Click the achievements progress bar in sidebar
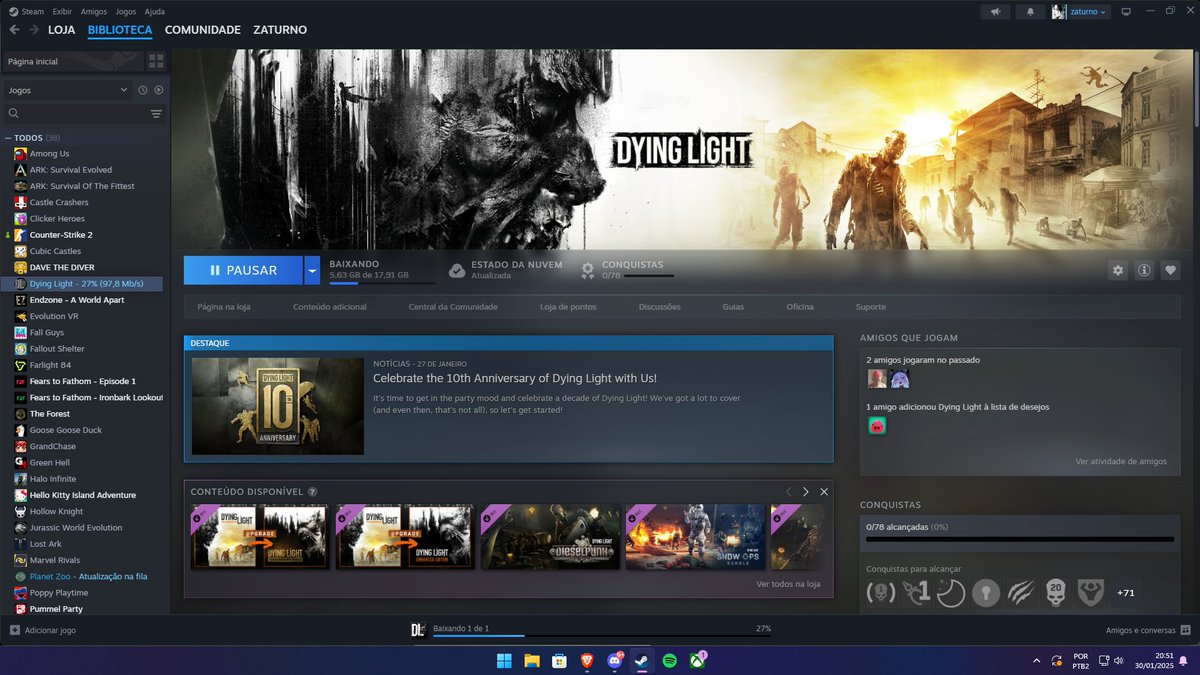 coord(1020,539)
